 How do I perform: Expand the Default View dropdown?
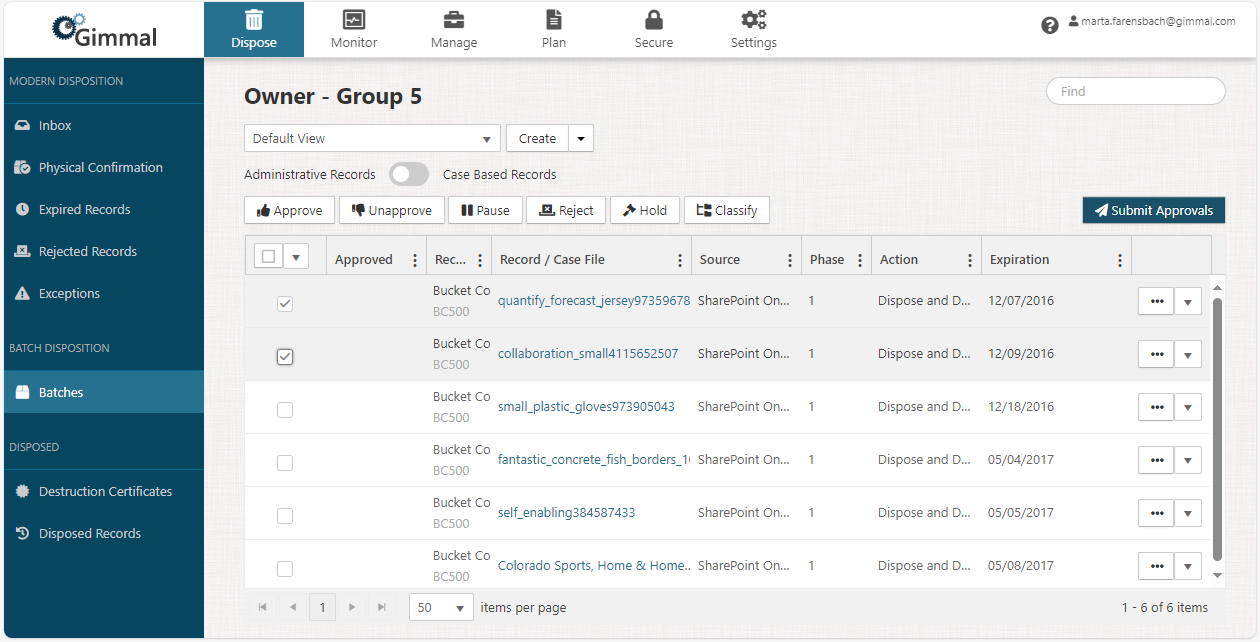tap(372, 139)
